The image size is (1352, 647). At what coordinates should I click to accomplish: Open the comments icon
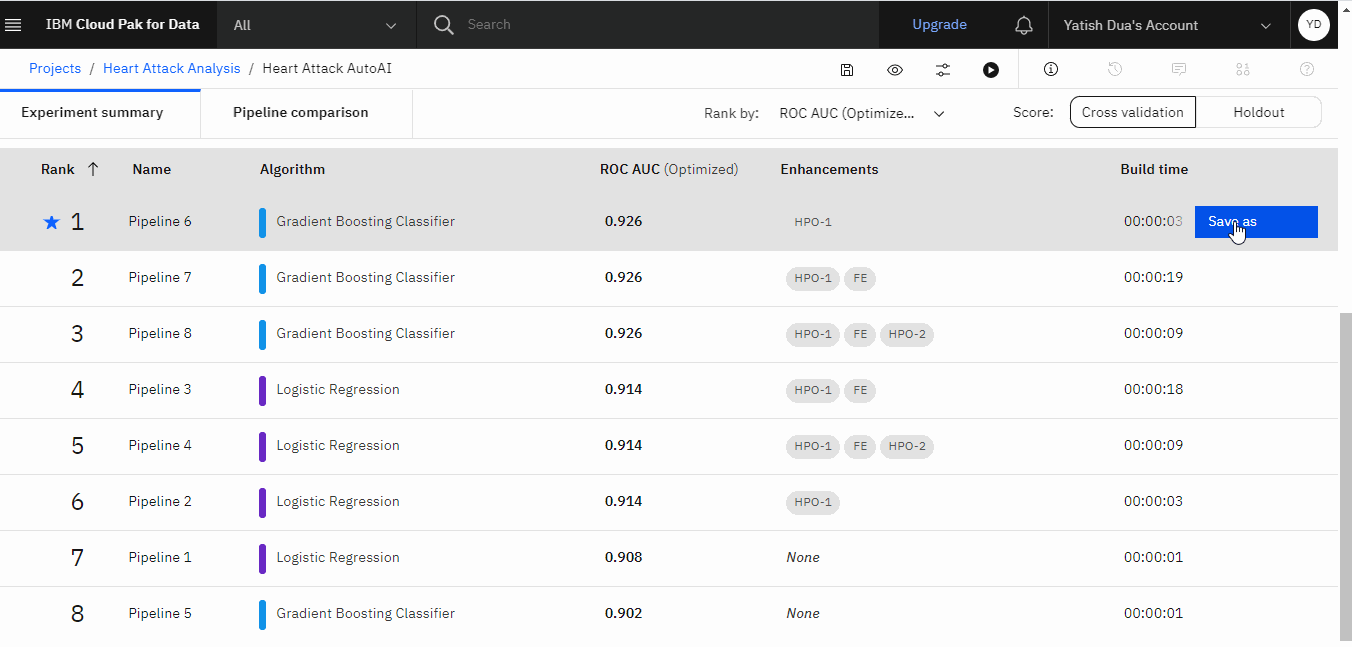tap(1179, 69)
